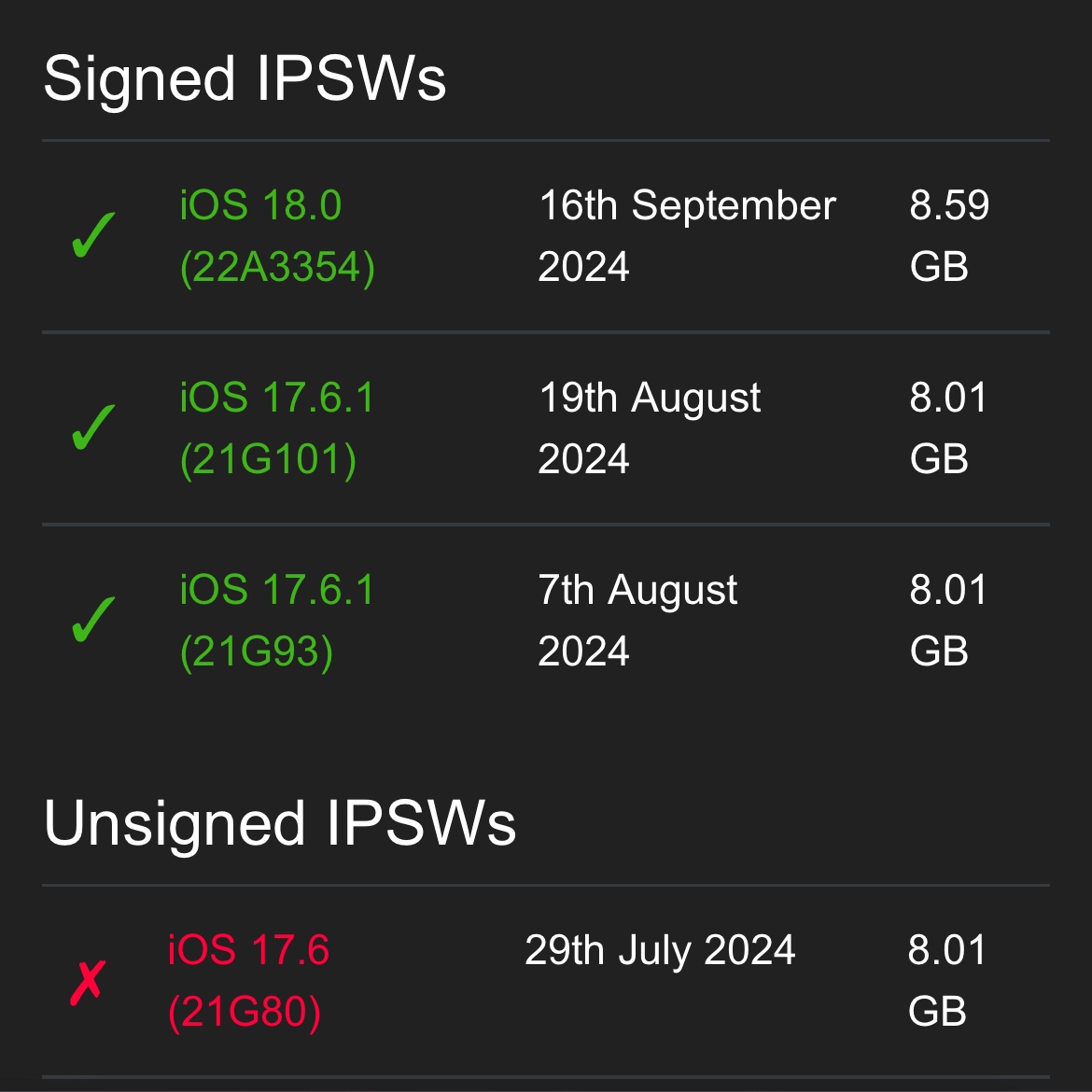
Task: Click the 29th July 2024 date
Action: 660,951
